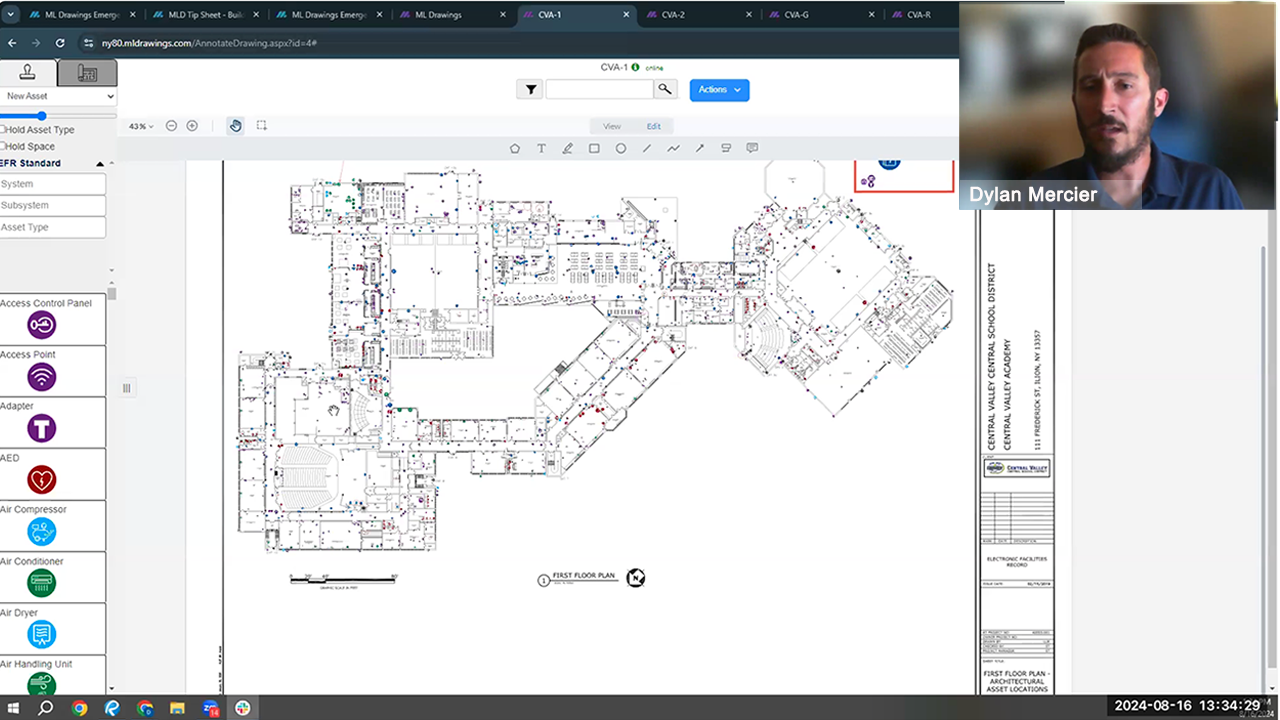Select the AED asset stamp
Viewport: 1280px width, 720px height.
(x=41, y=480)
